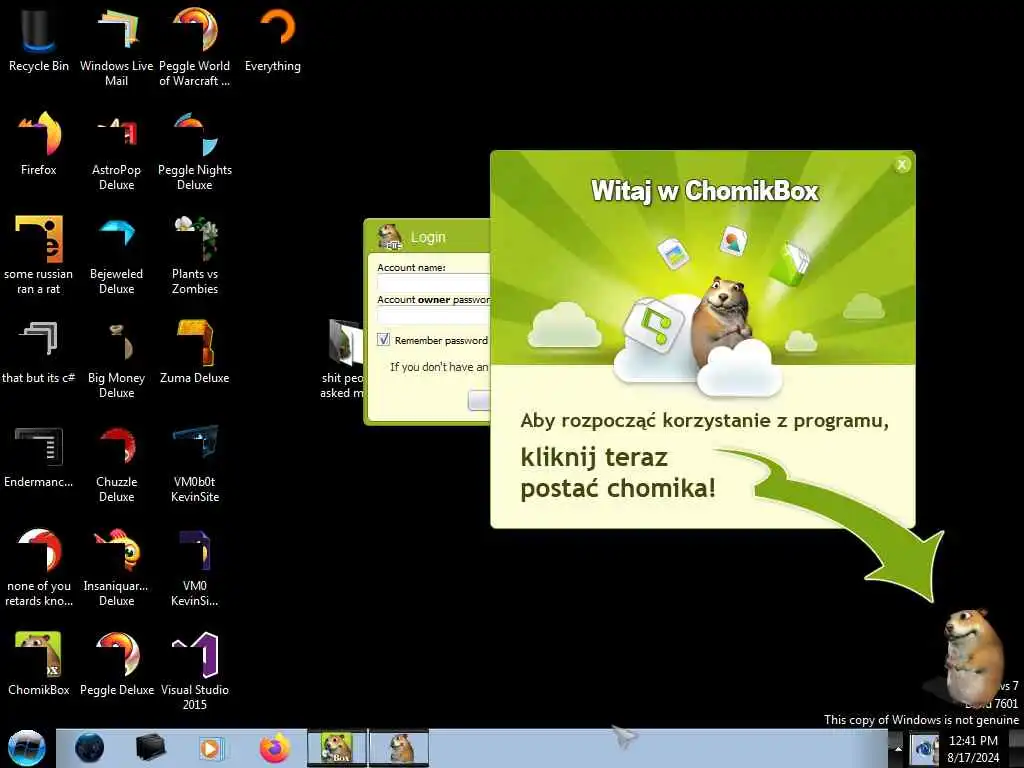Select Visual Studio 2015 desktop icon
This screenshot has height=768, width=1024.
coord(195,670)
